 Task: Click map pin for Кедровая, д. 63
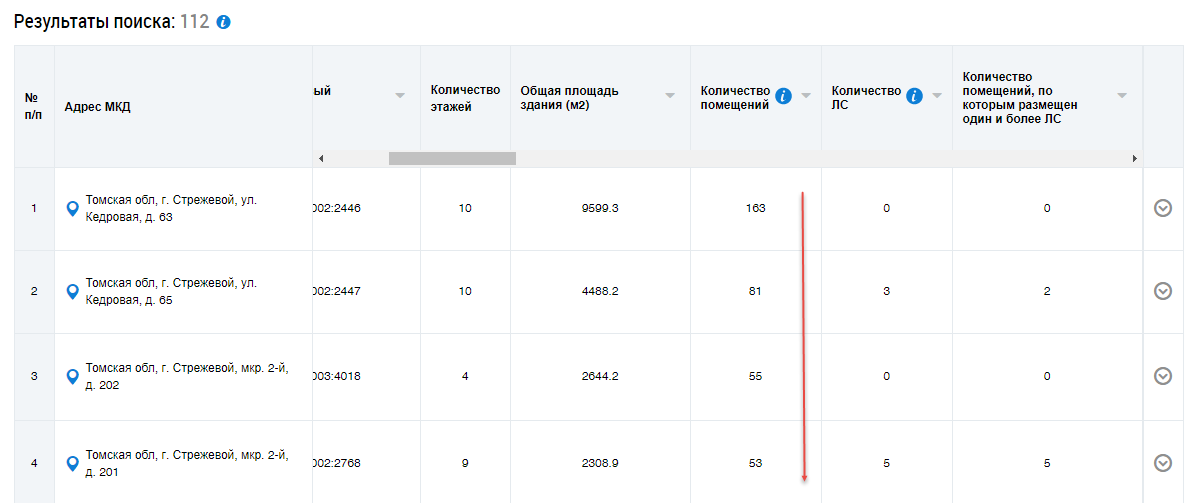(x=72, y=209)
